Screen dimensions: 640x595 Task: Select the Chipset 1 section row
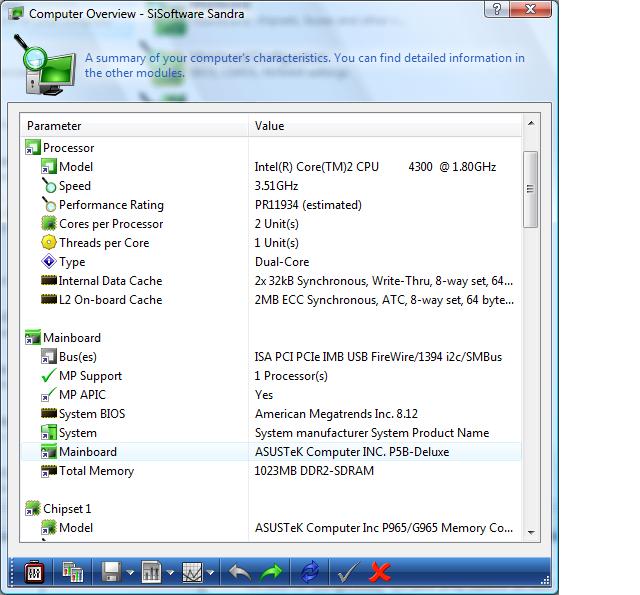(271, 509)
